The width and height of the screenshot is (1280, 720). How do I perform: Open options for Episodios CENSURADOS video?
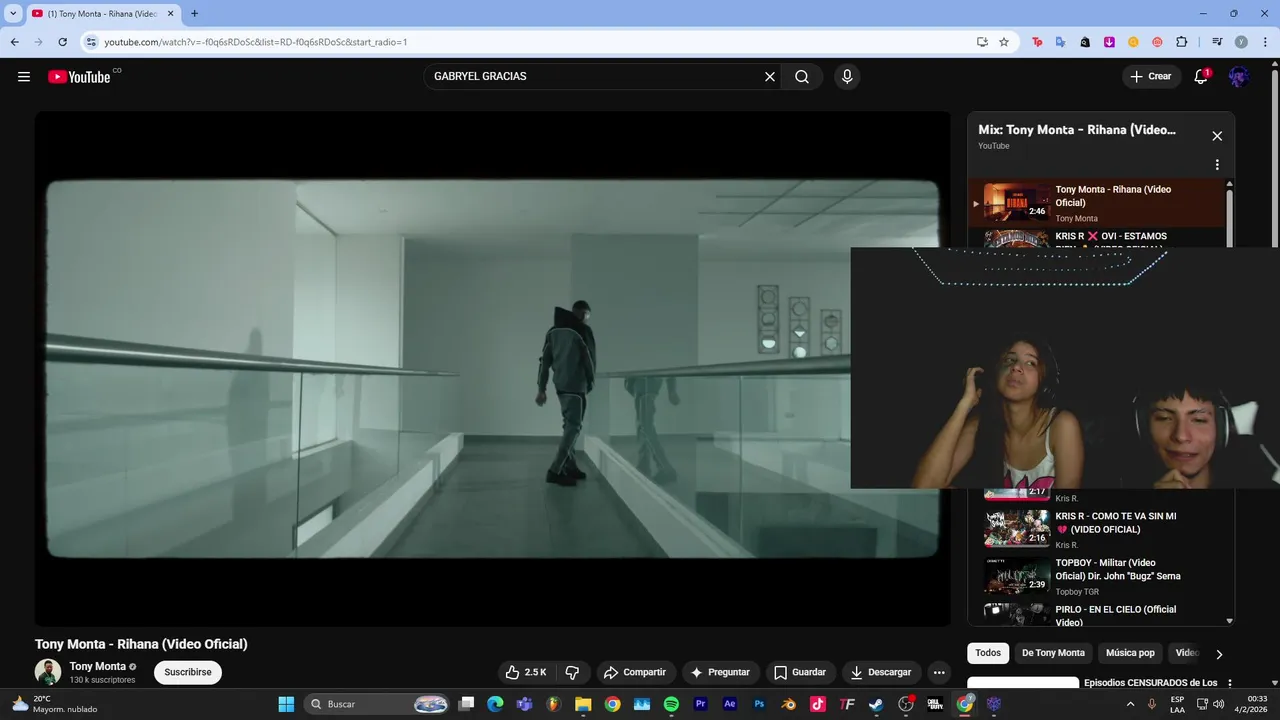[x=1230, y=684]
